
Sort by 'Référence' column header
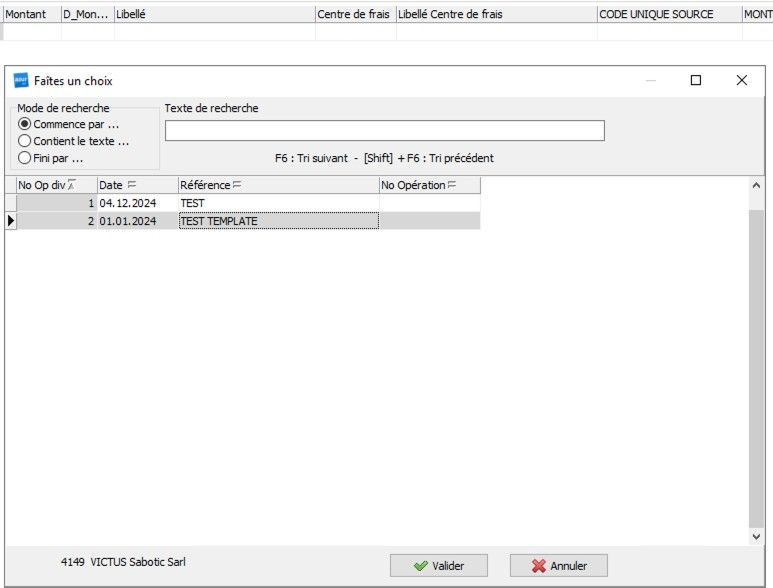[x=279, y=185]
